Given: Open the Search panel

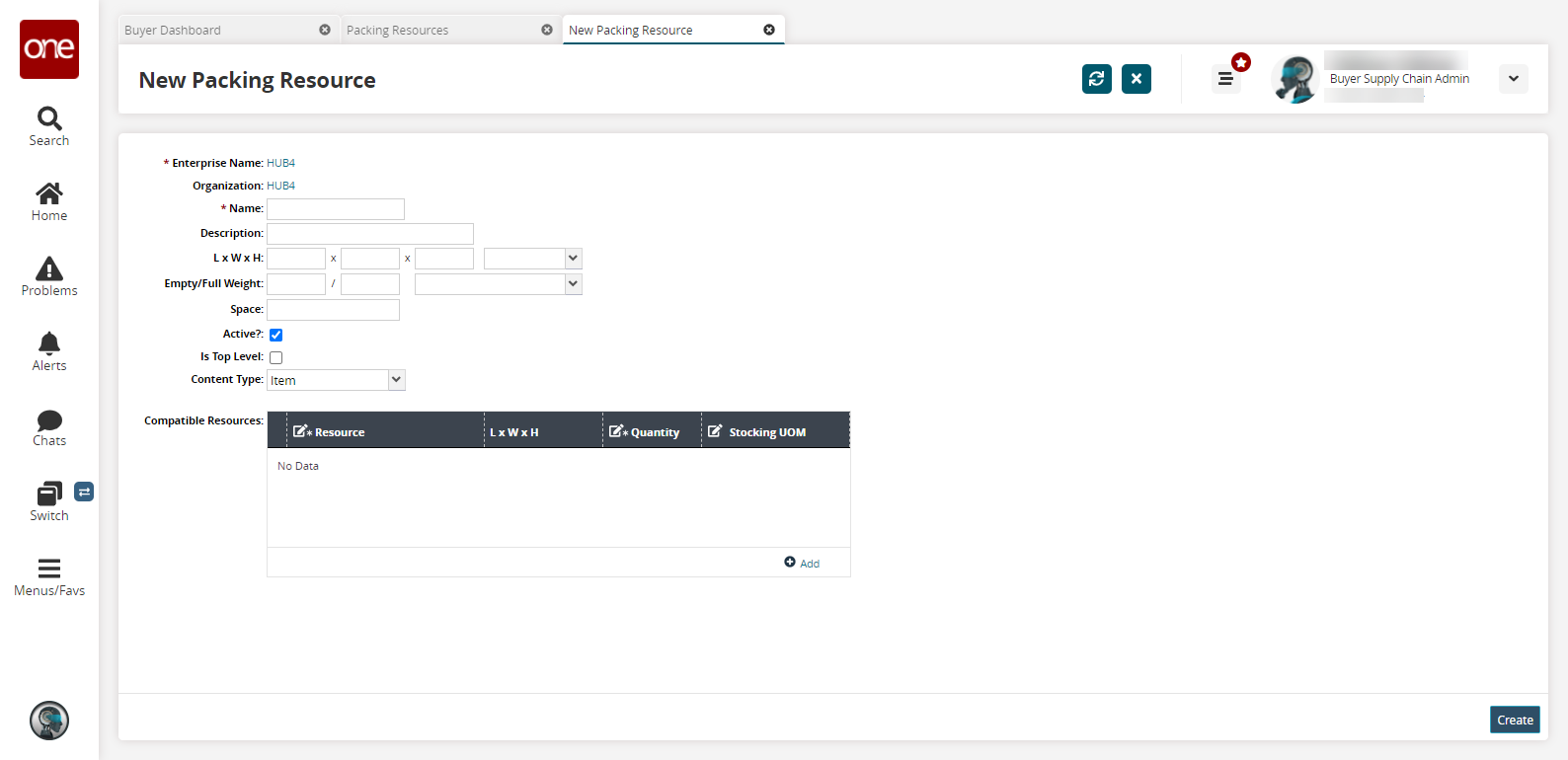Looking at the screenshot, I should pos(49,127).
